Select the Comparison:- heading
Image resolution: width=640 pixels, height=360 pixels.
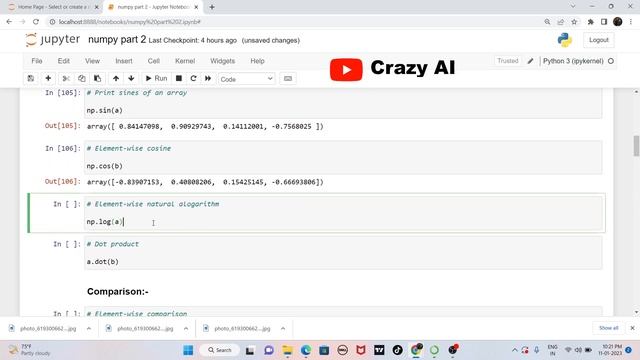click(118, 291)
